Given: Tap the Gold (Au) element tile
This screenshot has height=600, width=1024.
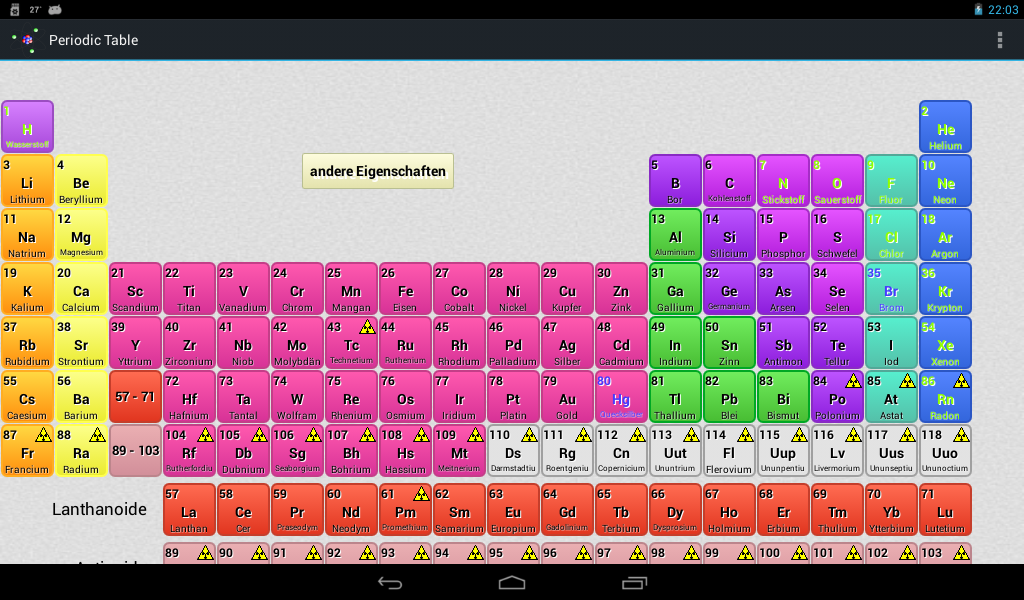Looking at the screenshot, I should point(568,397).
